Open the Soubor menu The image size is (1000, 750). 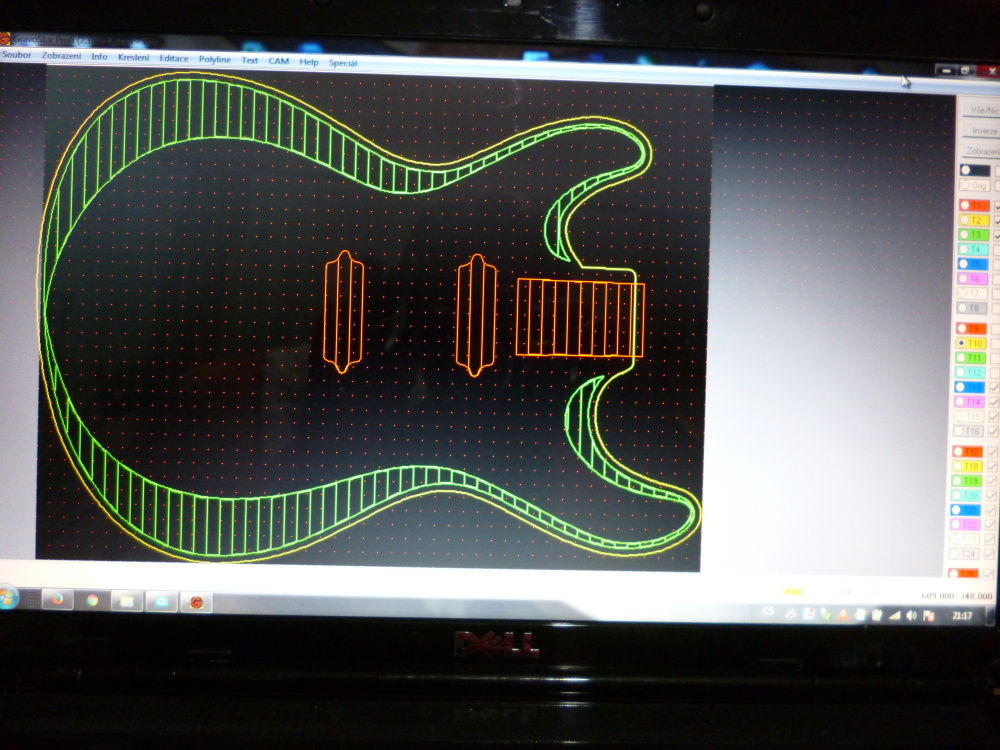point(17,56)
